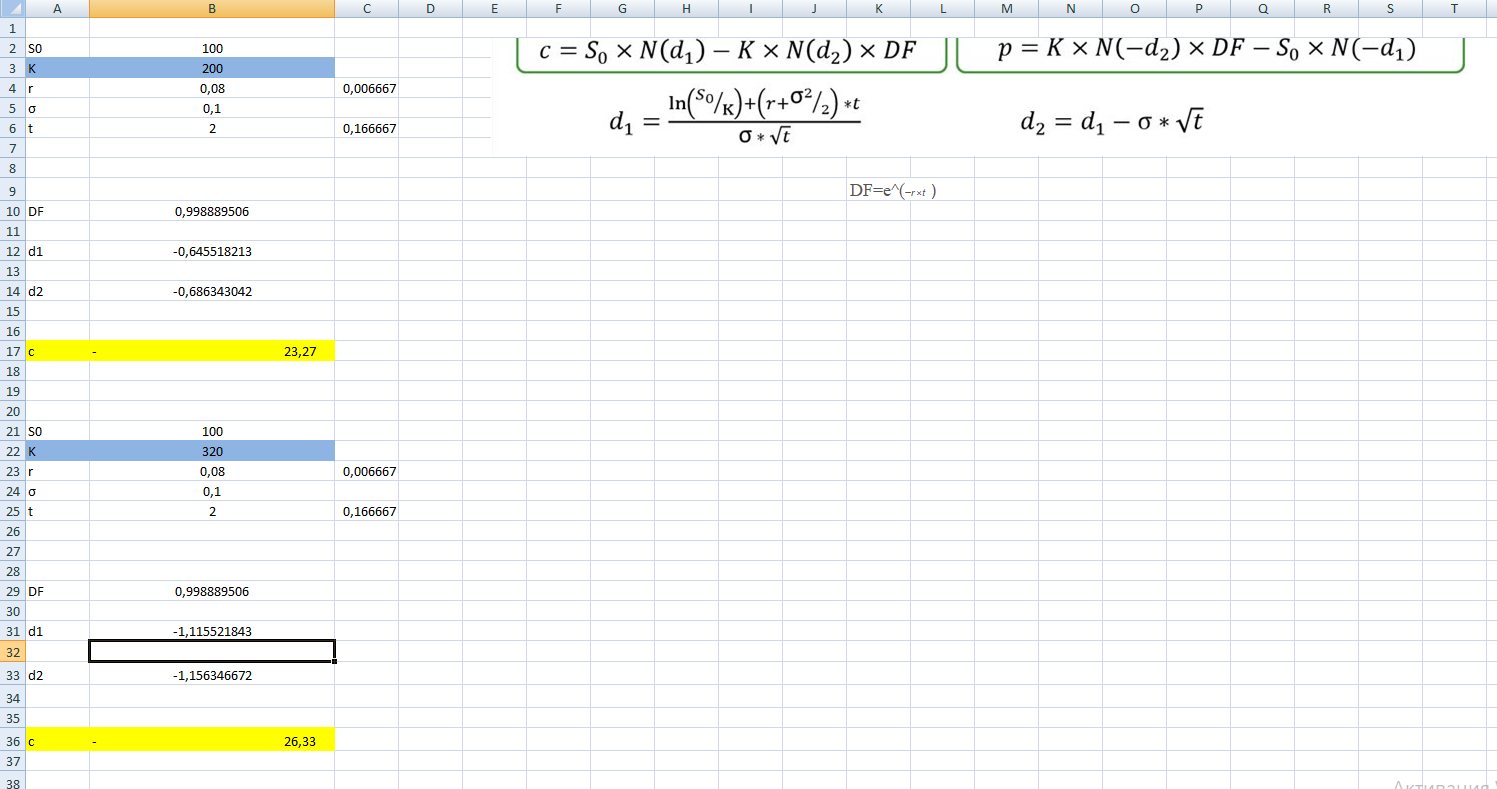Select the column T header
The height and width of the screenshot is (789, 1497).
point(1454,9)
